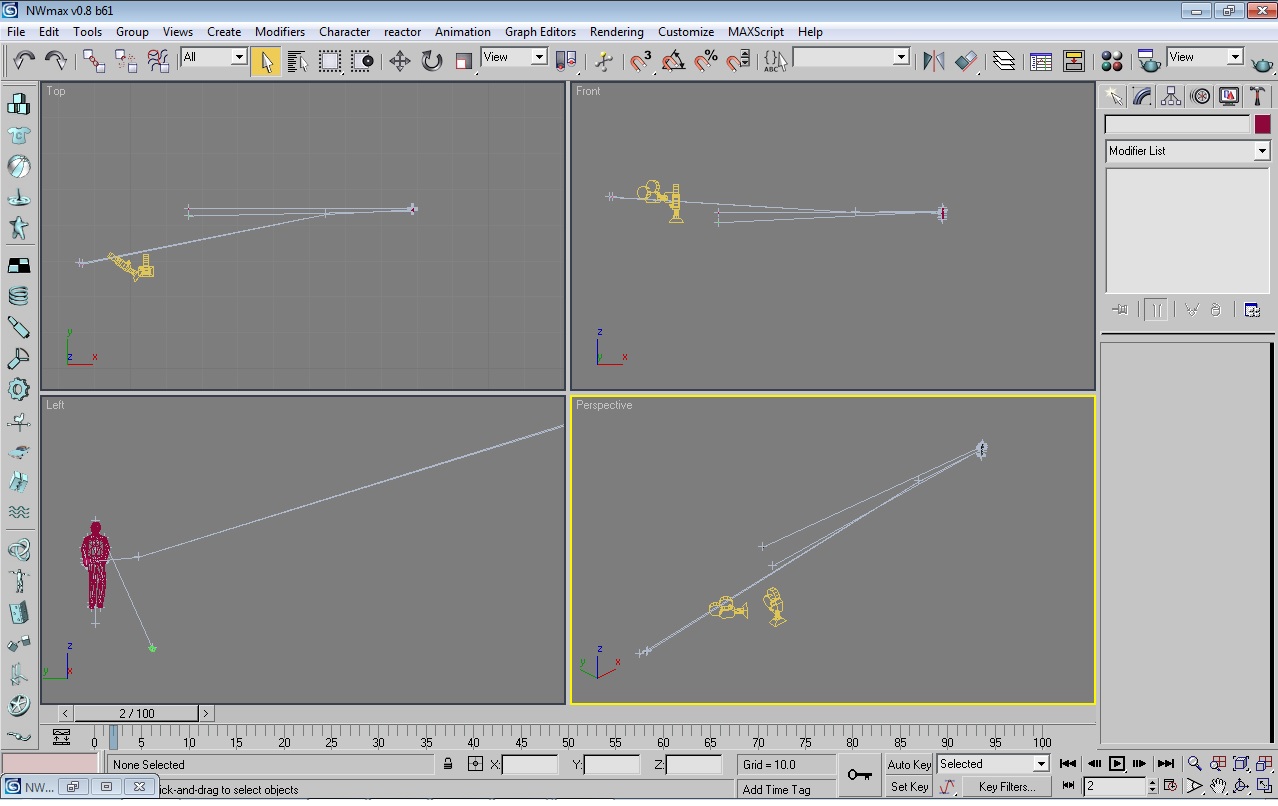Open key filter Selected dropdown
Screen dimensions: 1278x806
click(992, 764)
